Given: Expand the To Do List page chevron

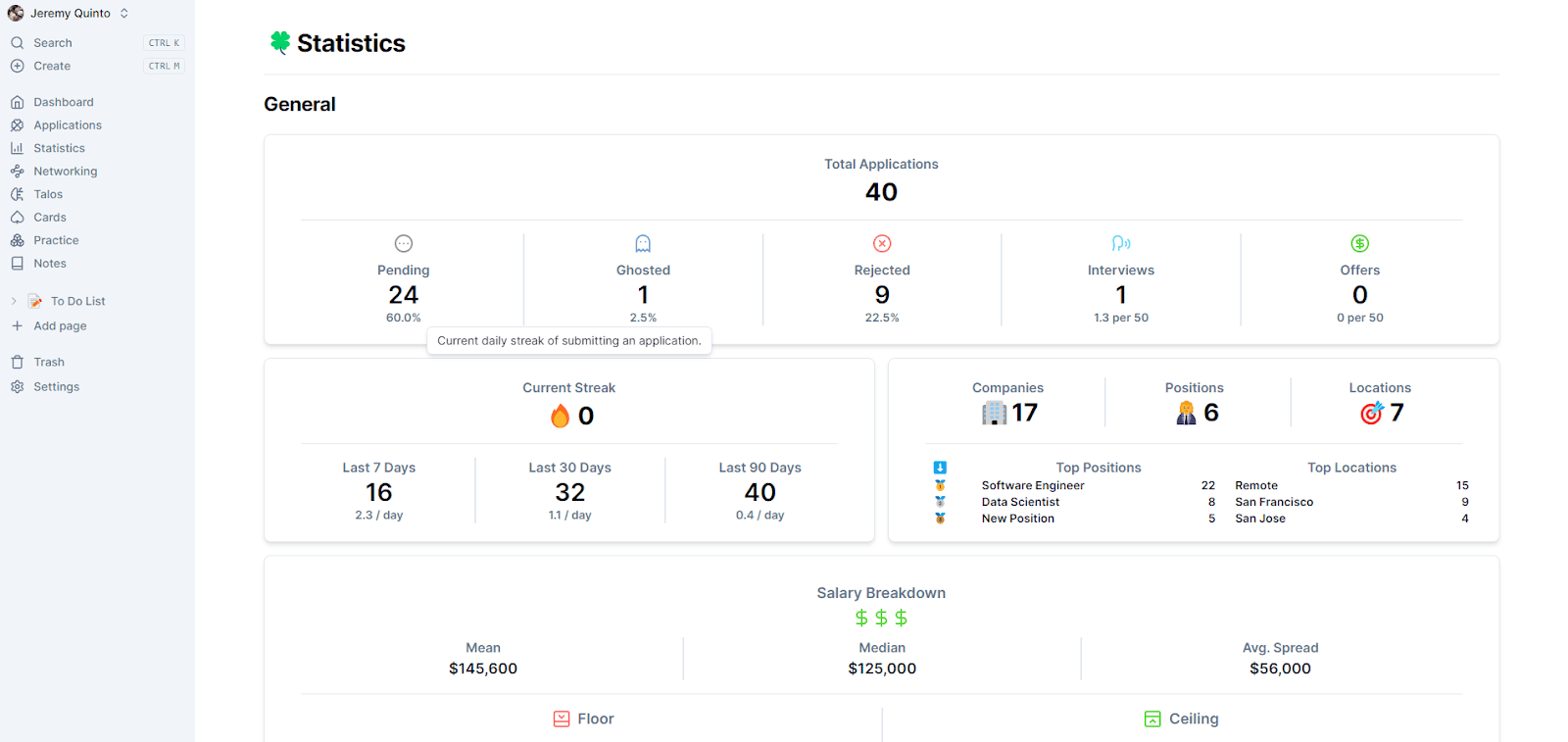Looking at the screenshot, I should click(14, 301).
